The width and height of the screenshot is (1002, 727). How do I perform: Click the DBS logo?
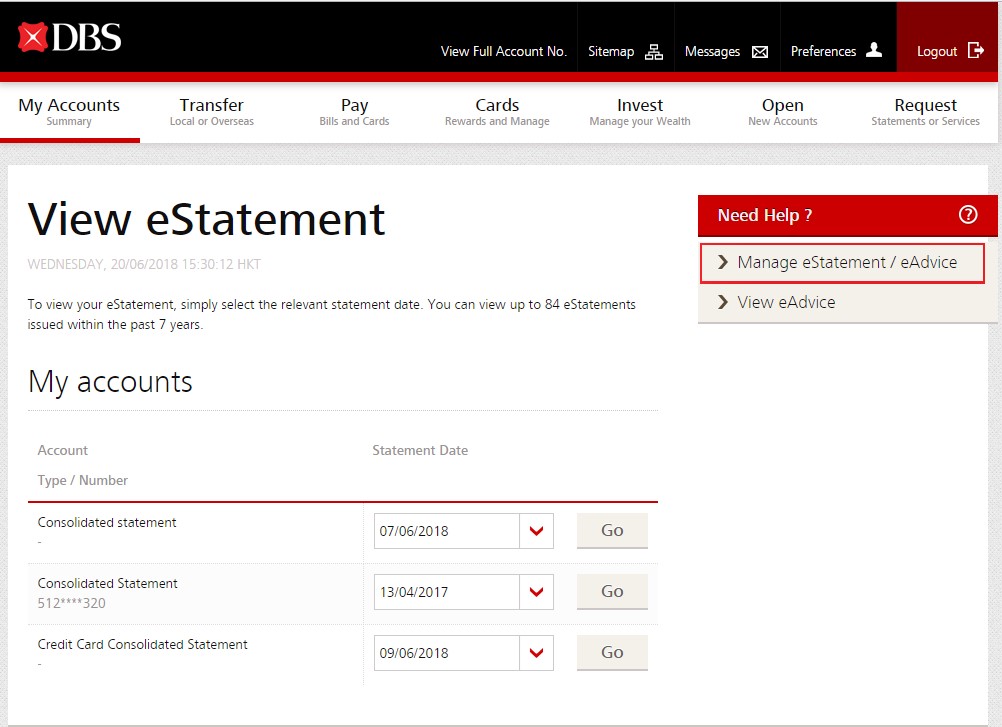tap(69, 38)
